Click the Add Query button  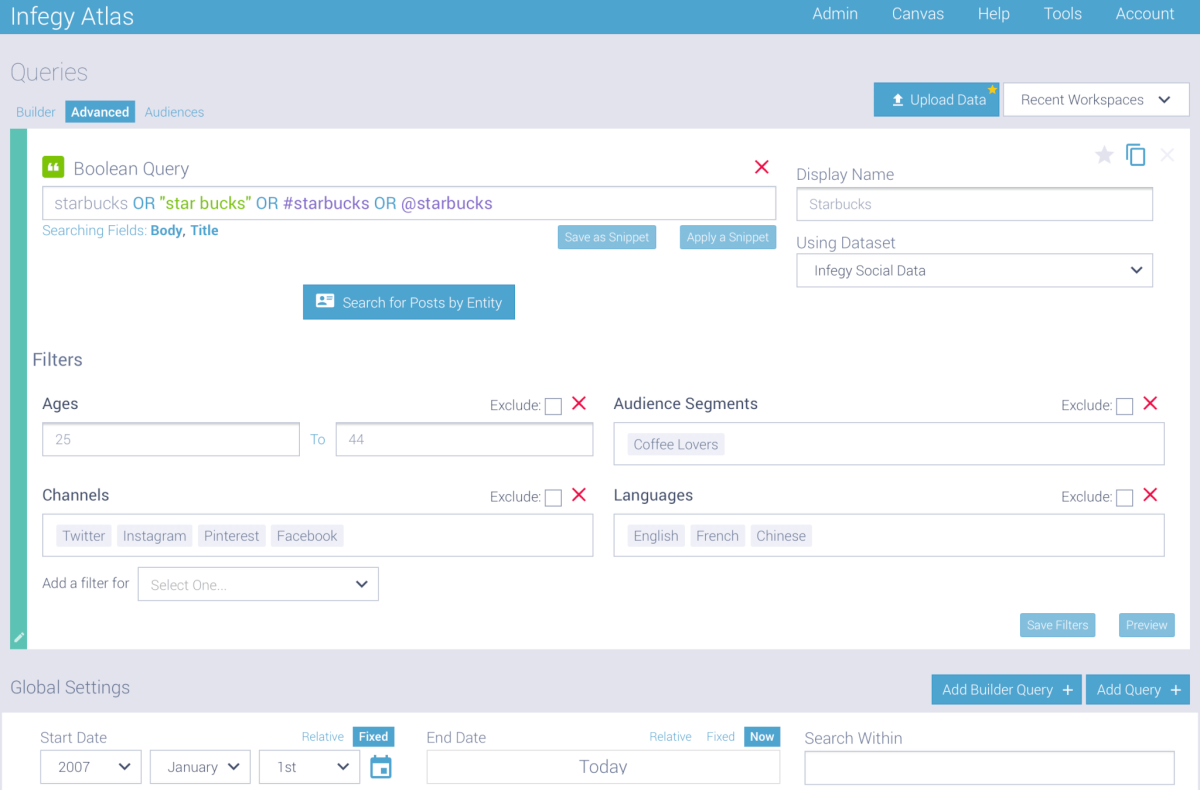point(1138,689)
